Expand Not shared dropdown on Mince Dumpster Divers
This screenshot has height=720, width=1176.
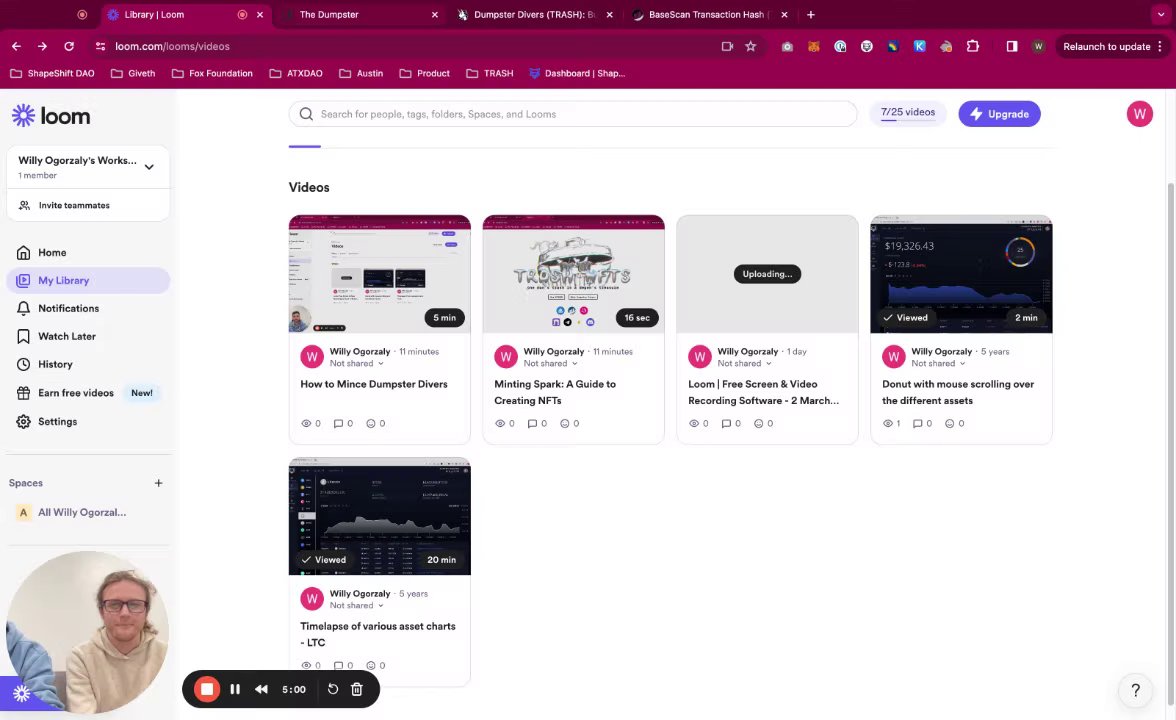(357, 364)
